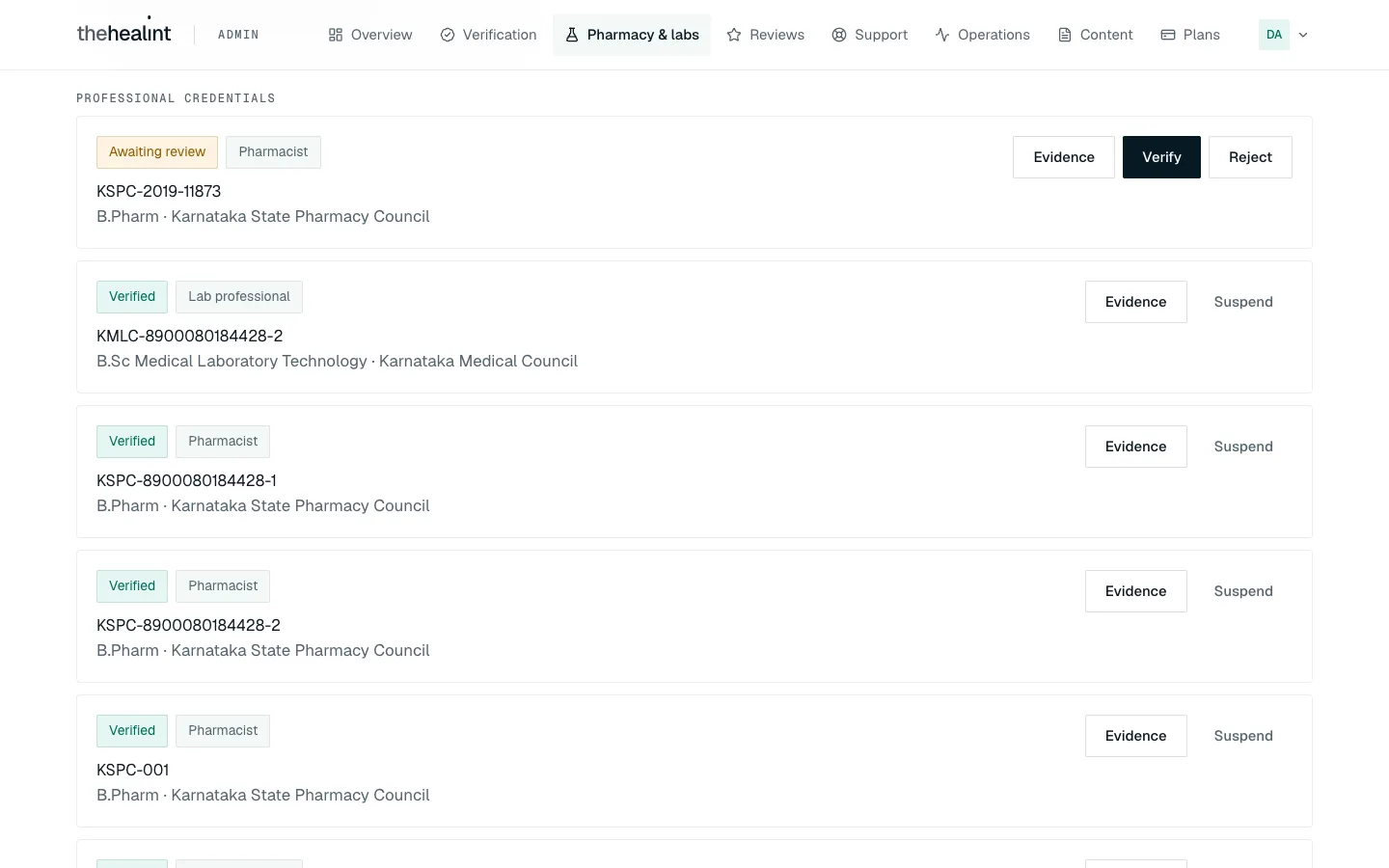The width and height of the screenshot is (1389, 868).
Task: Expand the account menu chevron
Action: coord(1303,35)
